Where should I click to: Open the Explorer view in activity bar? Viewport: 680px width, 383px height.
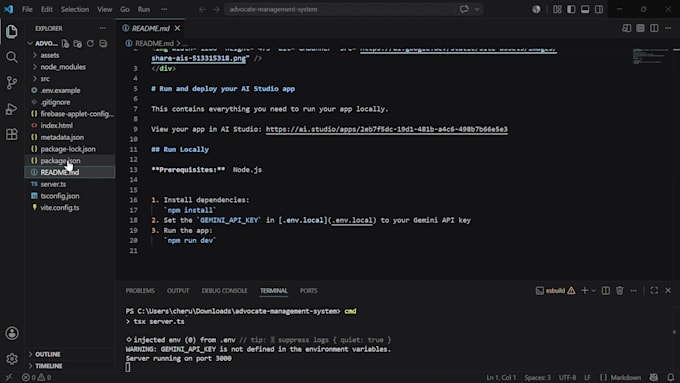click(x=12, y=31)
